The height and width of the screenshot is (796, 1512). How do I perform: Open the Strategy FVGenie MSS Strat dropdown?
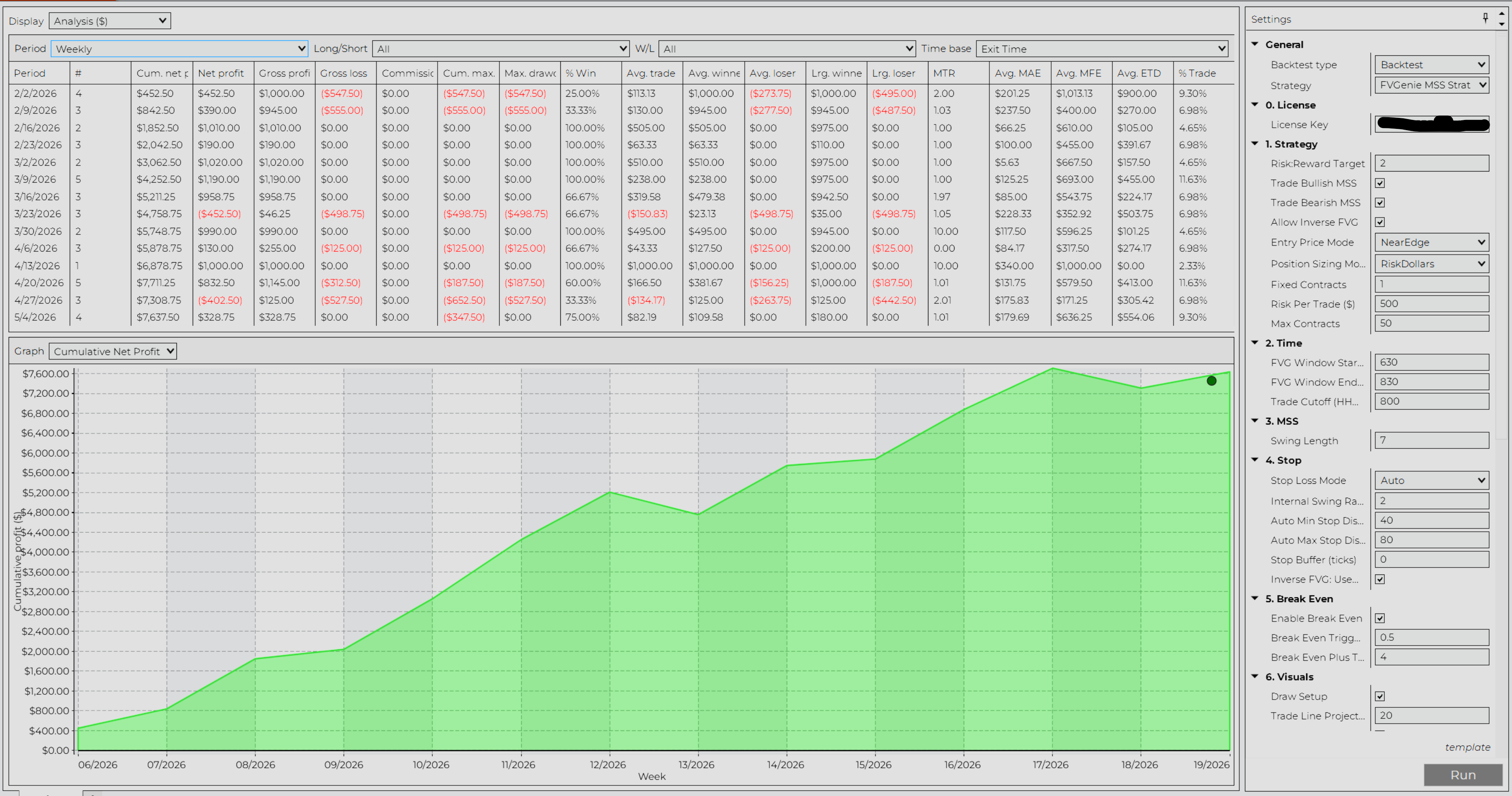pos(1431,85)
